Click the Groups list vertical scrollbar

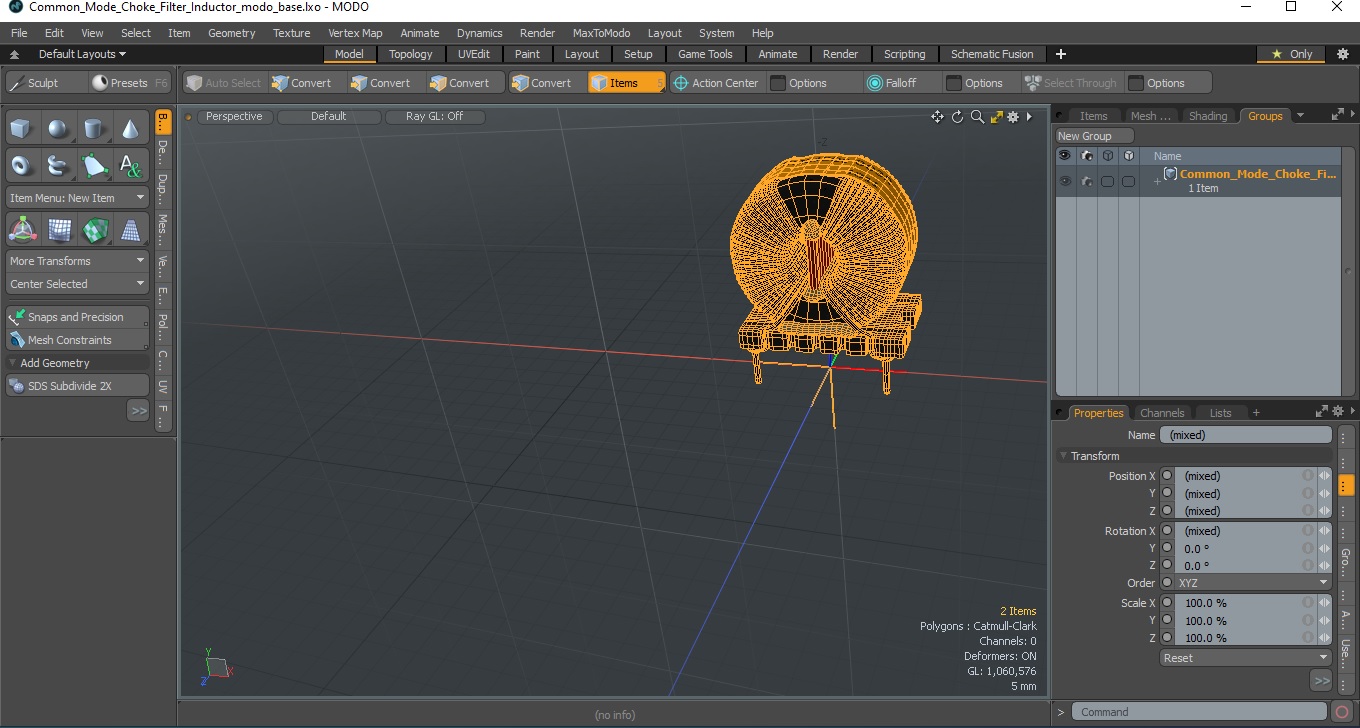(1346, 270)
